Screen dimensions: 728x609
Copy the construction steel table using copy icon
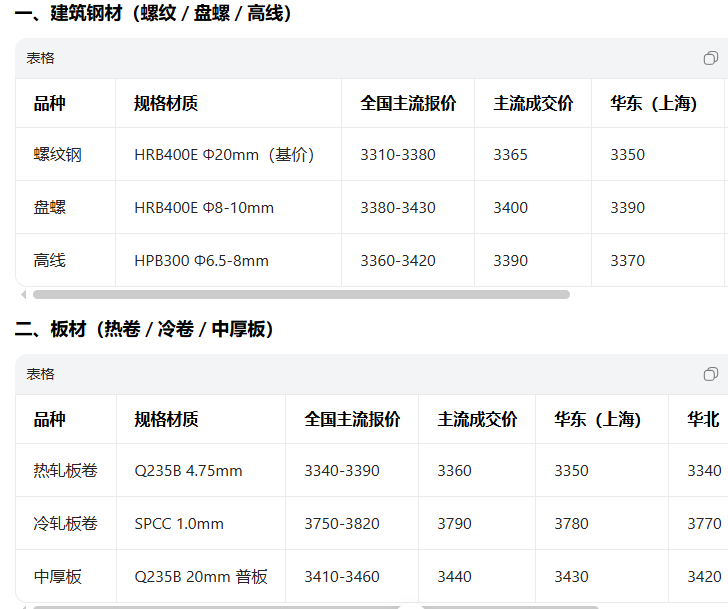710,58
